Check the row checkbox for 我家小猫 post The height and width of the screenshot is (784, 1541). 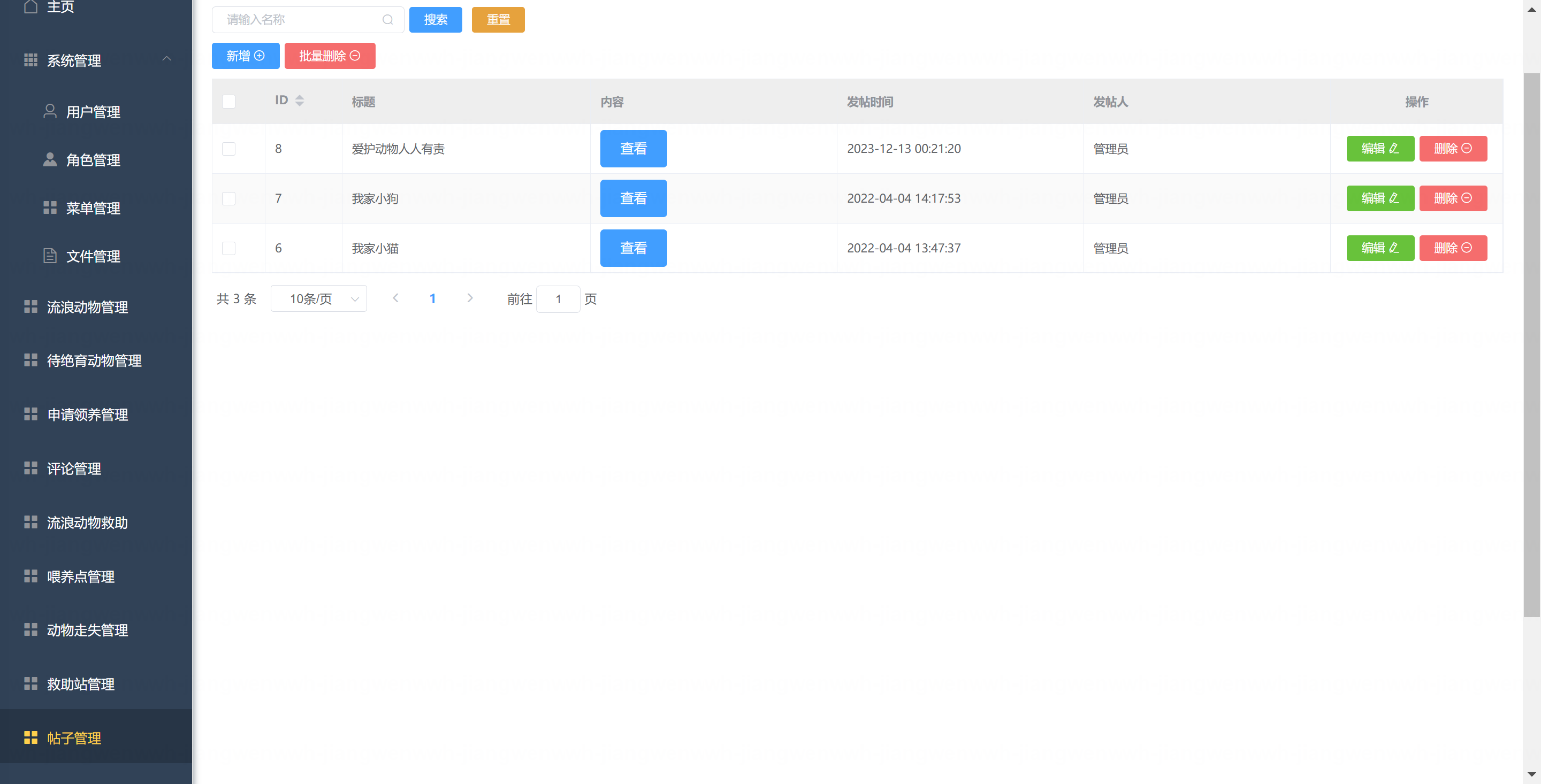(228, 248)
